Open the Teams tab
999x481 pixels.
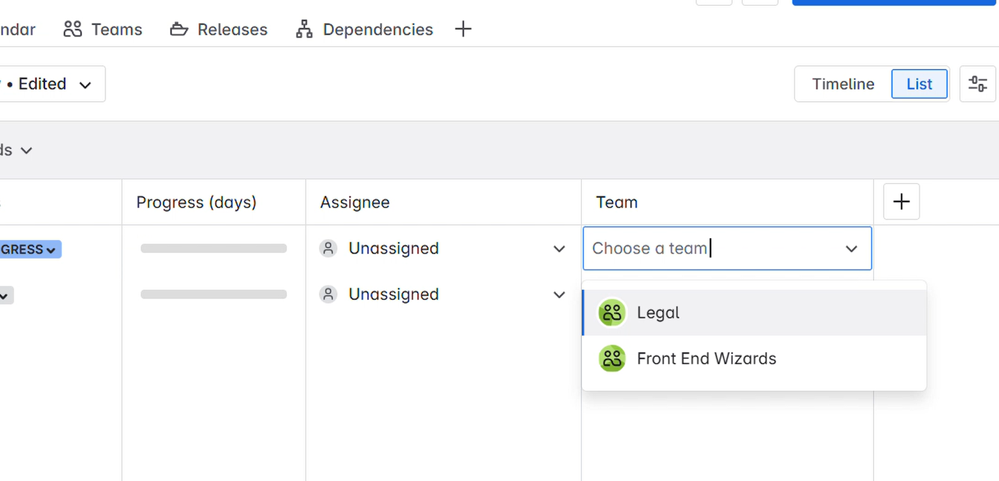(x=103, y=30)
